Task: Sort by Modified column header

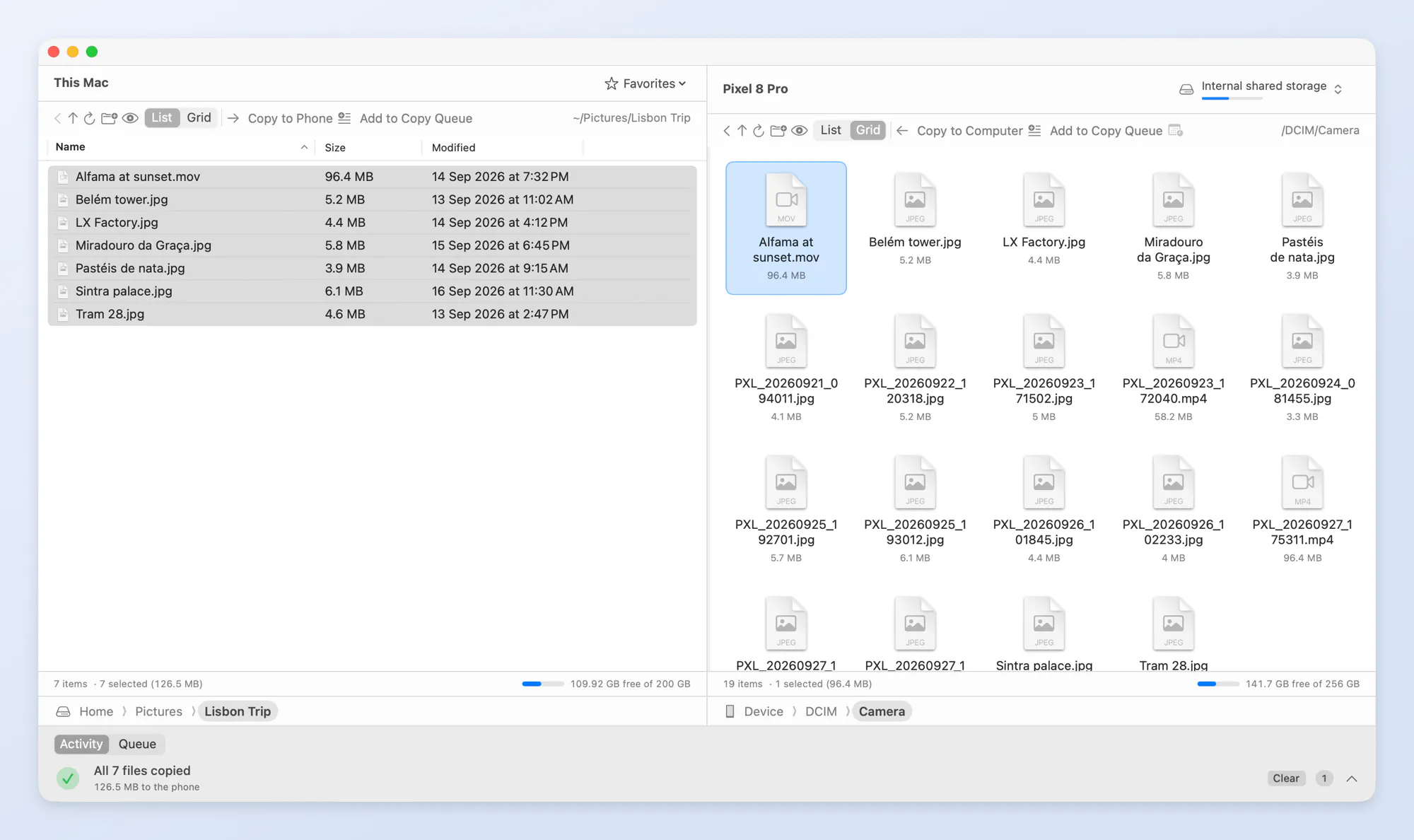Action: [x=503, y=147]
